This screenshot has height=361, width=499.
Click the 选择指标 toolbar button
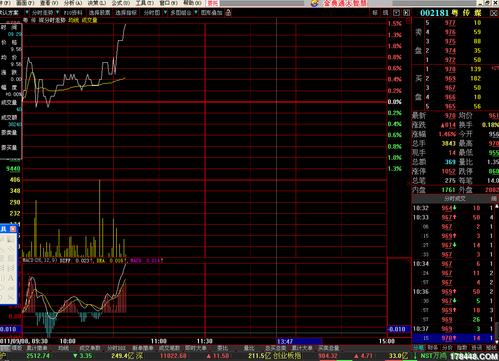pos(126,13)
